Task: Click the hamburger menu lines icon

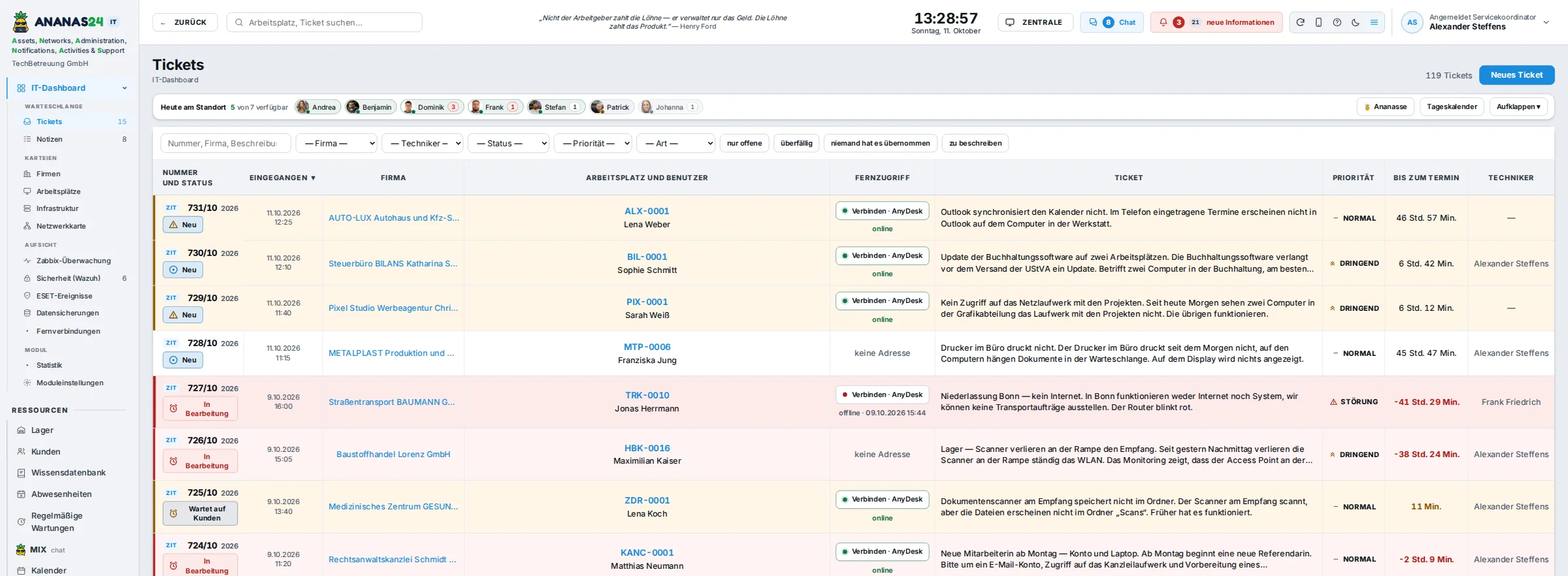Action: click(1374, 22)
